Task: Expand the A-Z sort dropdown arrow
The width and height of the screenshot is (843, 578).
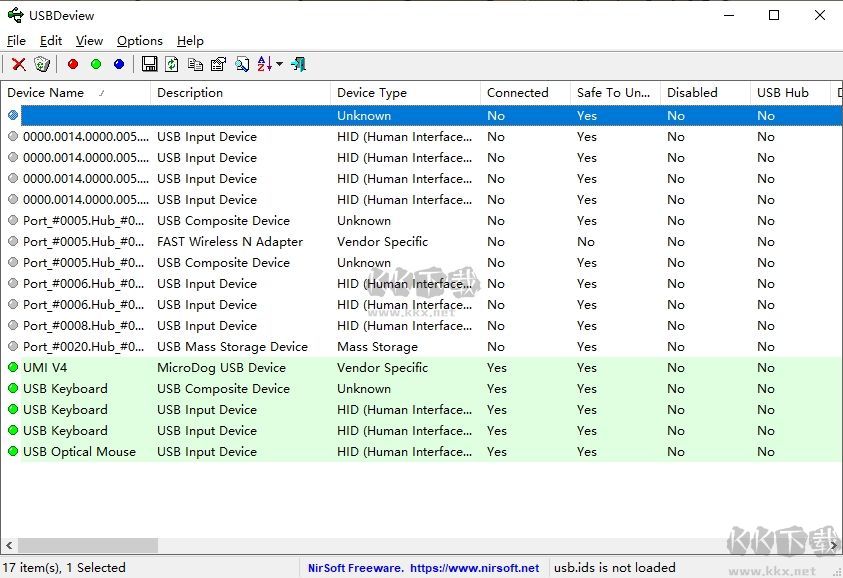Action: point(280,65)
